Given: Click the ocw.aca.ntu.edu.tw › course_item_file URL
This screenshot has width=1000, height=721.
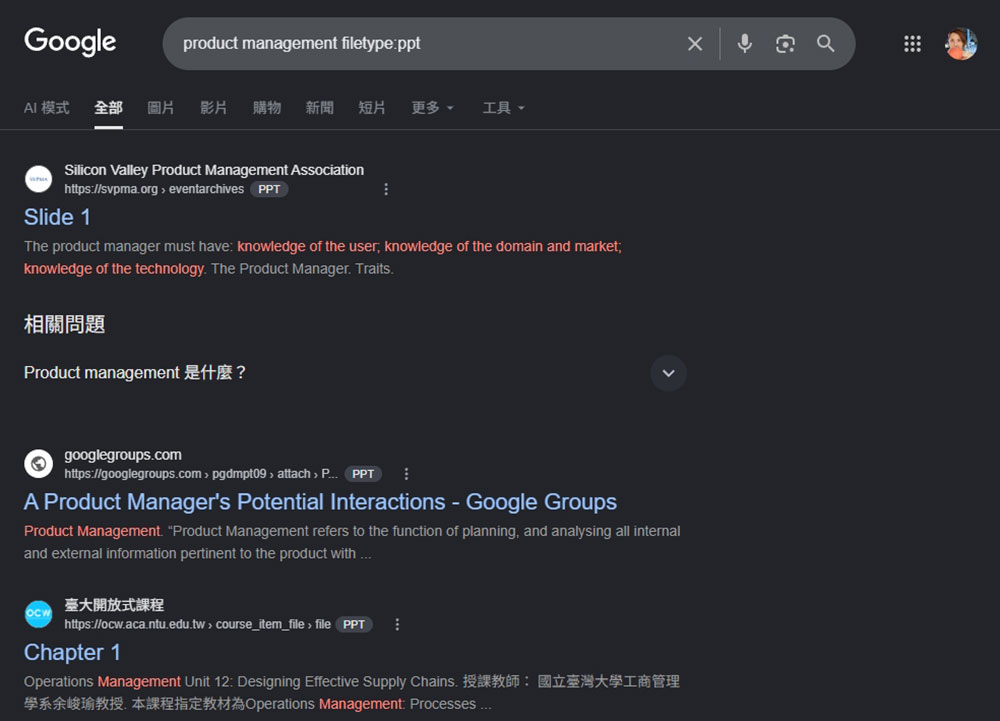Looking at the screenshot, I should [x=197, y=624].
